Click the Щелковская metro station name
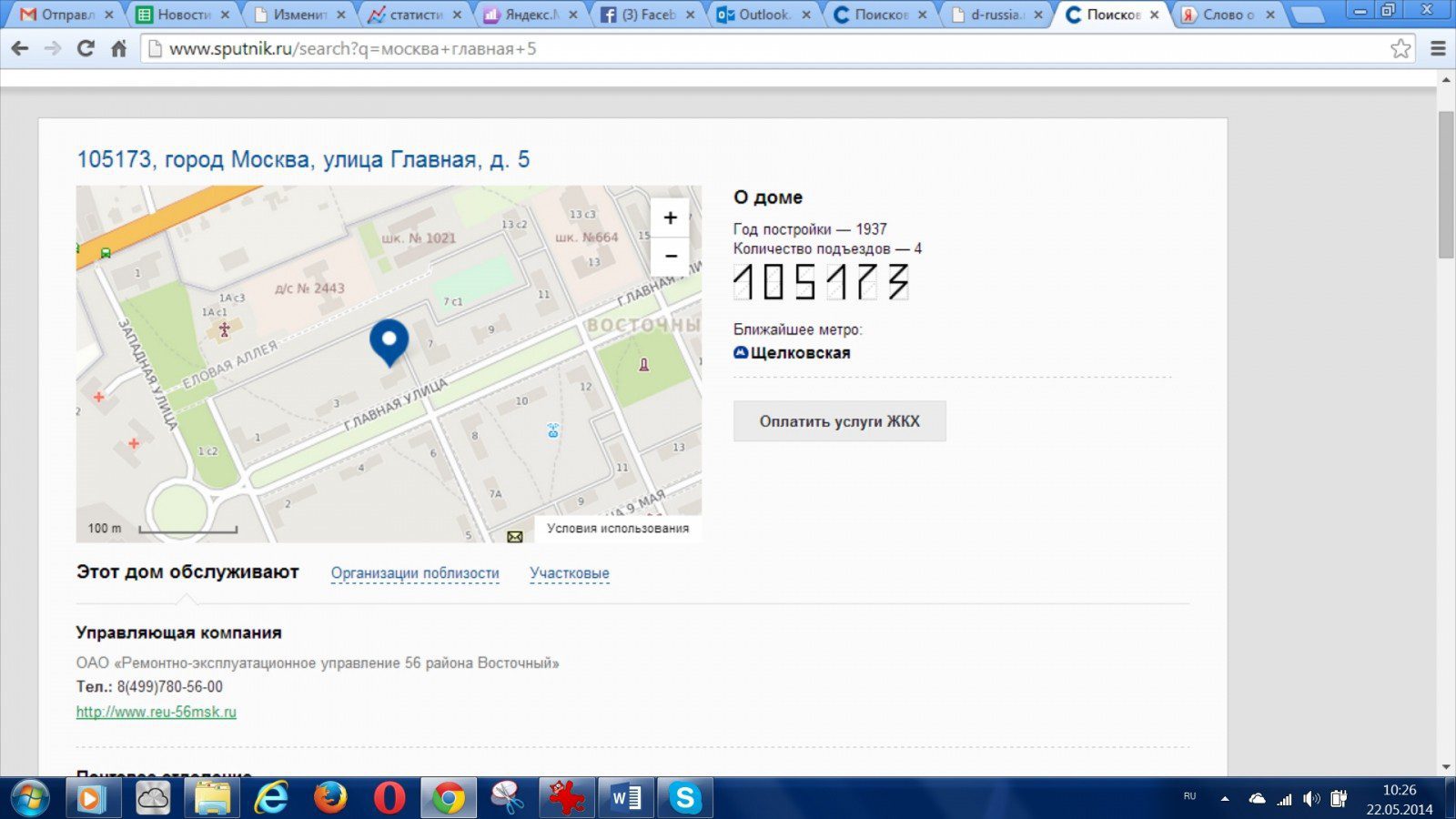This screenshot has height=819, width=1456. (801, 353)
